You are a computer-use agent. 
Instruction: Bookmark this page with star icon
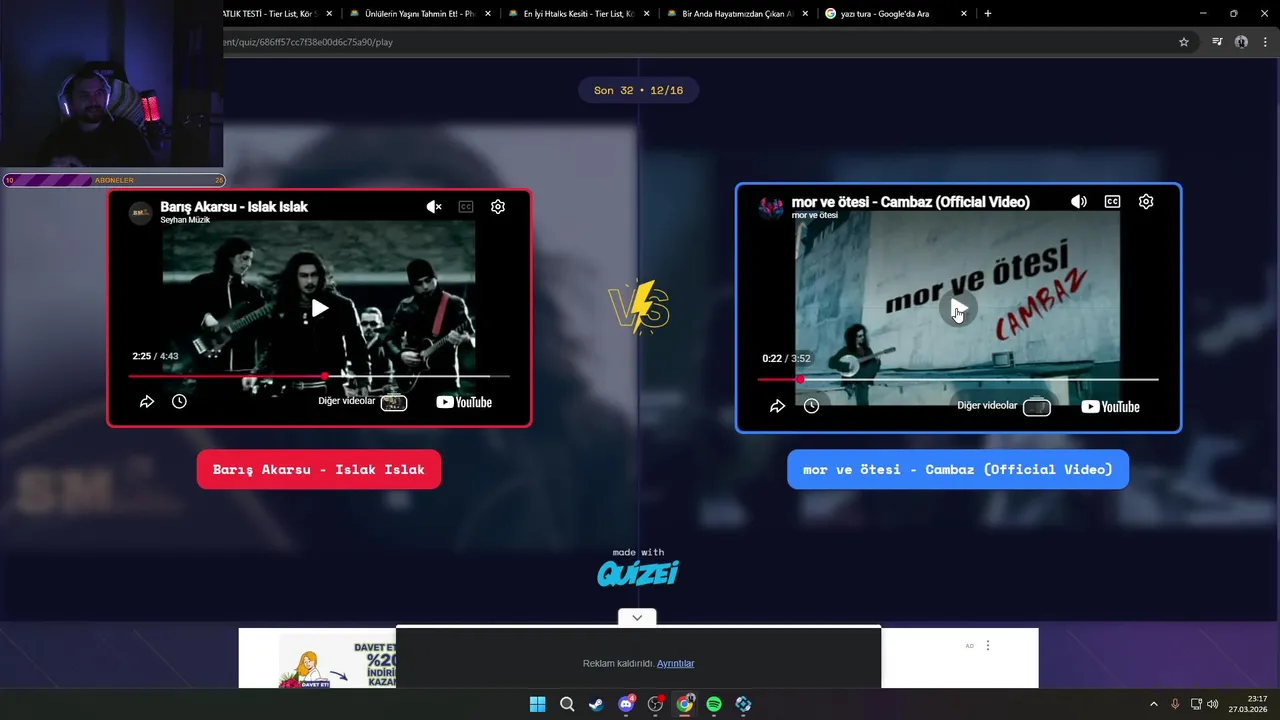1184,42
